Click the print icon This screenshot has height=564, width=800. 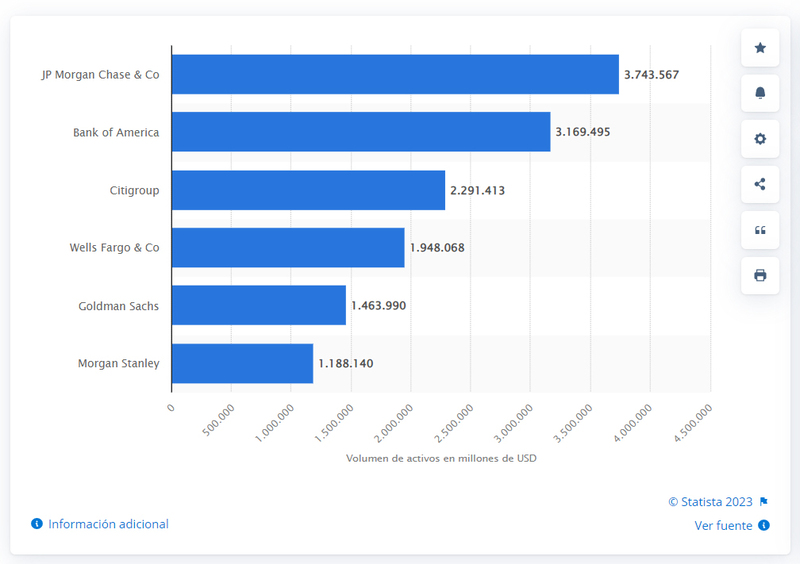point(760,276)
